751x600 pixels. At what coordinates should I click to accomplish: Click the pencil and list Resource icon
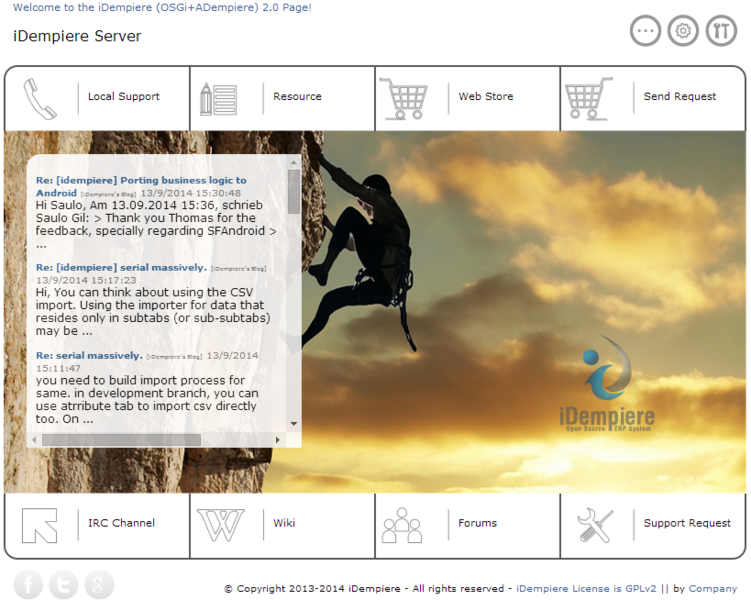[218, 98]
